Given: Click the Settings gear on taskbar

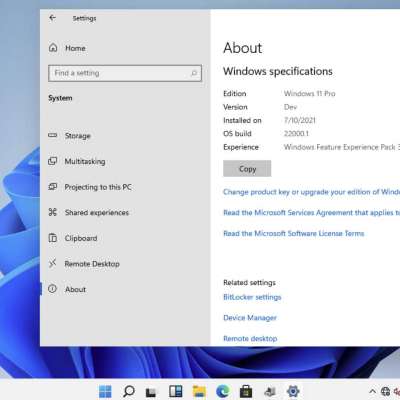Looking at the screenshot, I should (x=293, y=391).
